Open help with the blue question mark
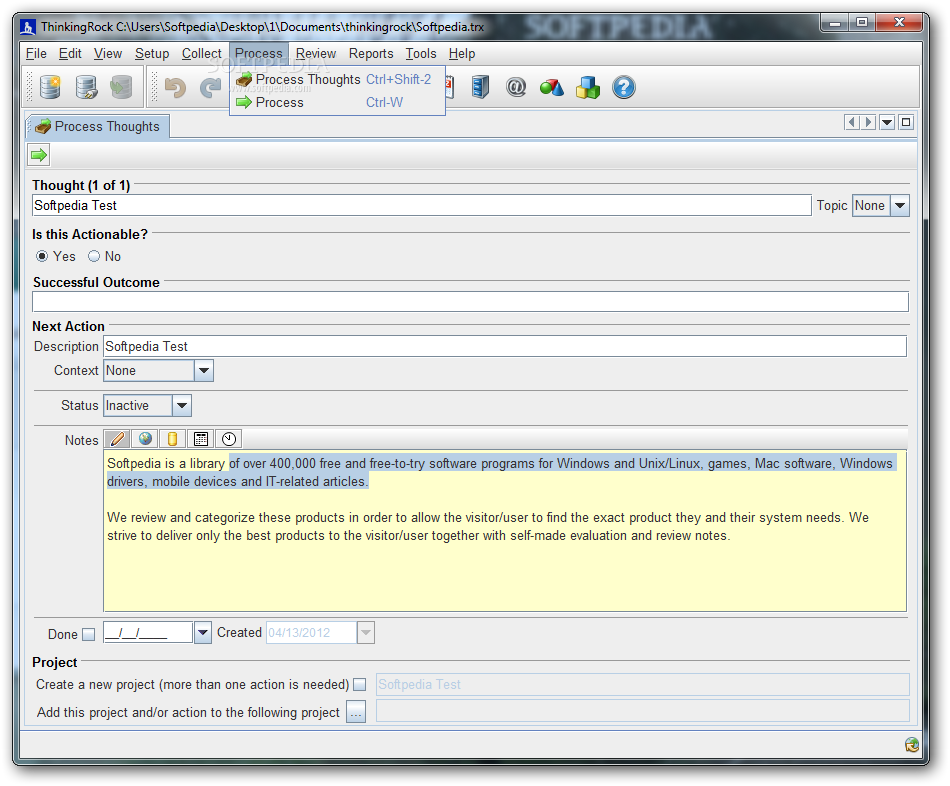The height and width of the screenshot is (786, 950). (623, 87)
